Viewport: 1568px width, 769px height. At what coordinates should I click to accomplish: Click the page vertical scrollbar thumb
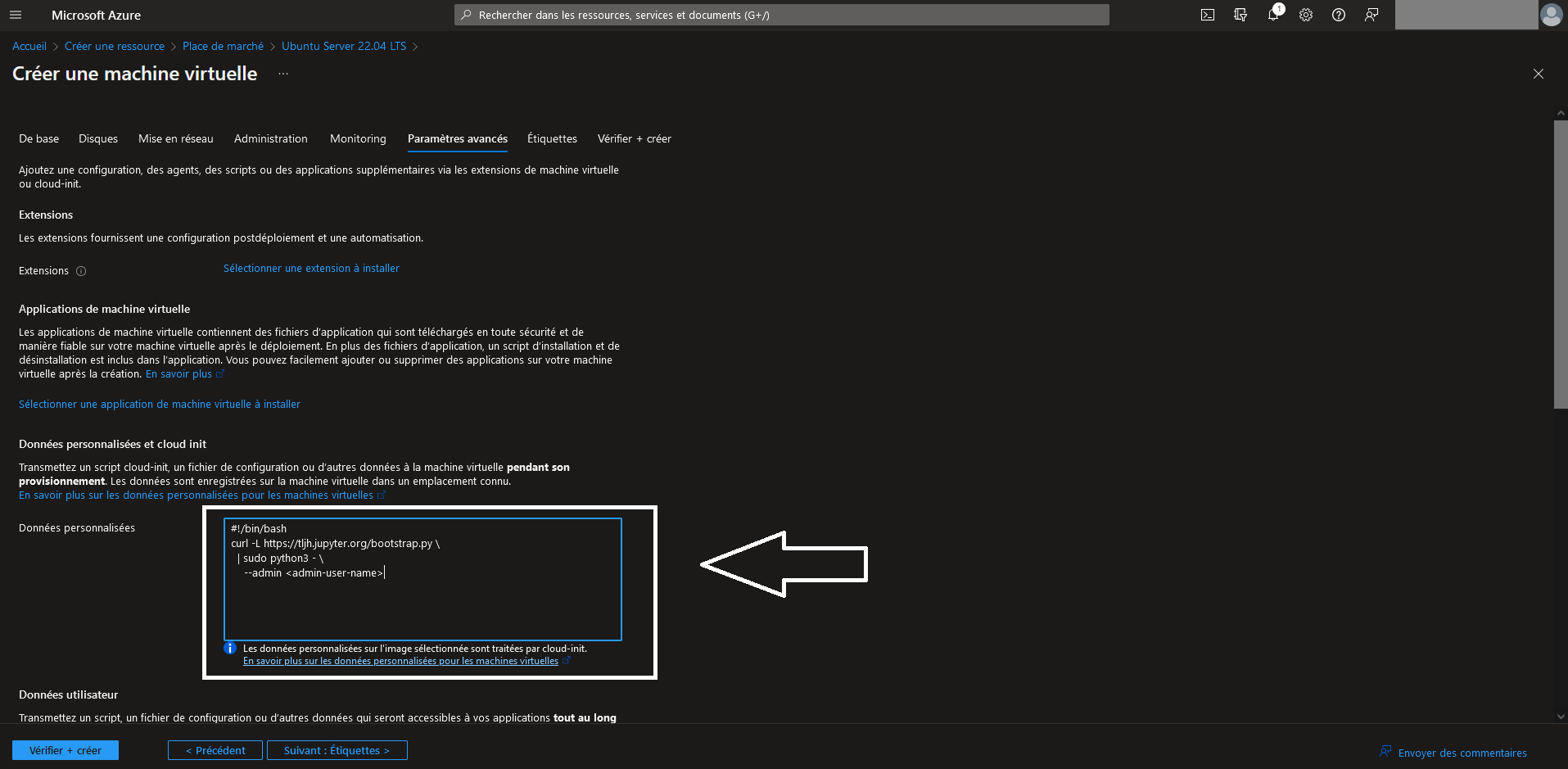[x=1561, y=264]
